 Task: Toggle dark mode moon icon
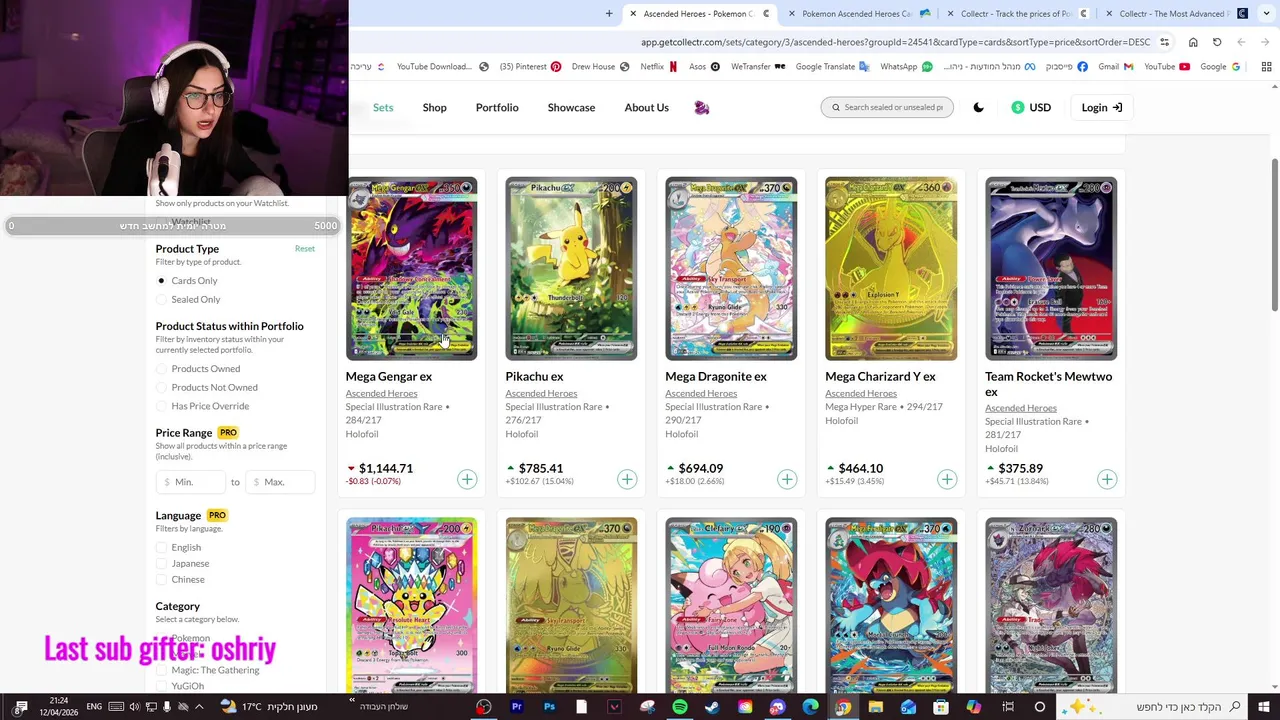pos(978,107)
